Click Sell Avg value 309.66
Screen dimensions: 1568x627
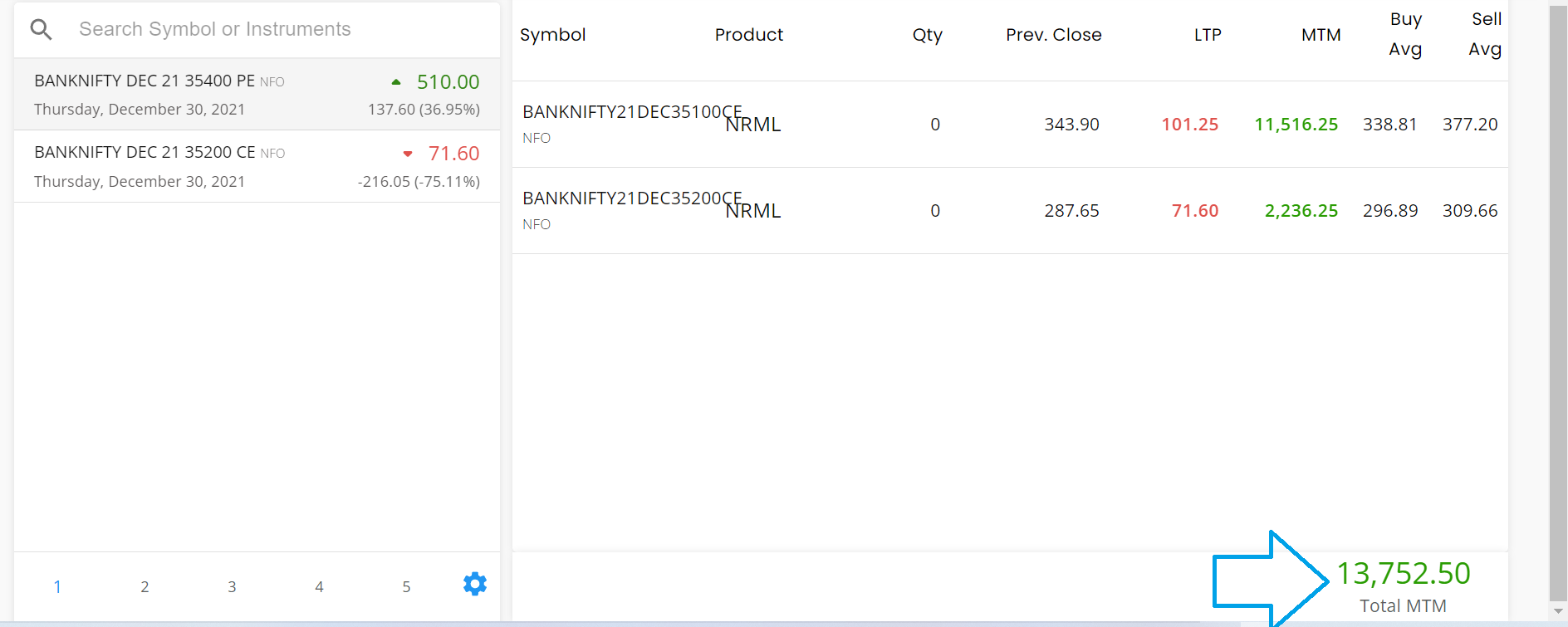point(1470,211)
